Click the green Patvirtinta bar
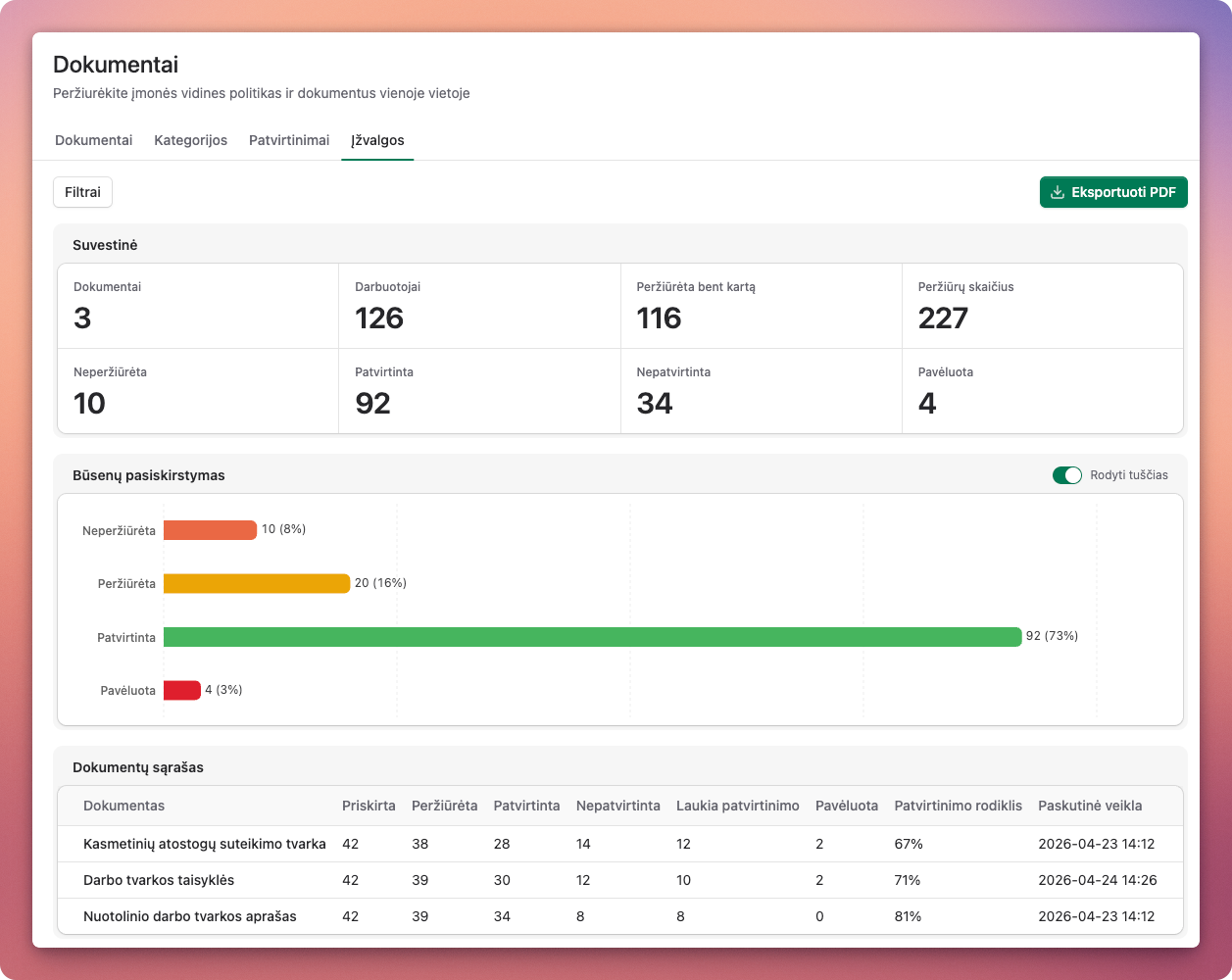The width and height of the screenshot is (1232, 980). (592, 637)
